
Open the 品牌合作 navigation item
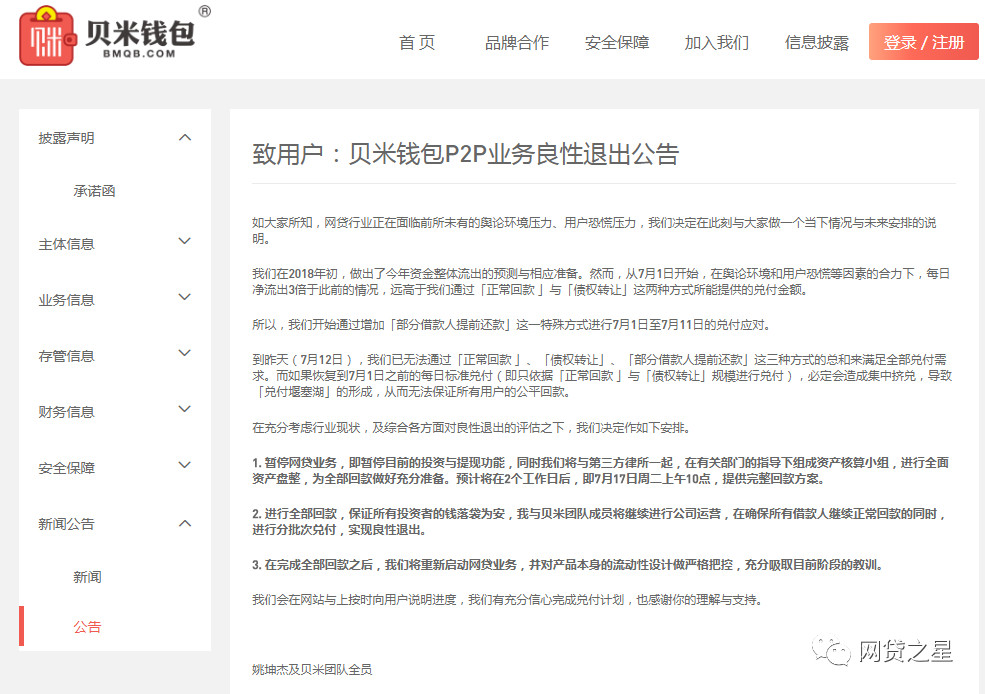pos(516,43)
